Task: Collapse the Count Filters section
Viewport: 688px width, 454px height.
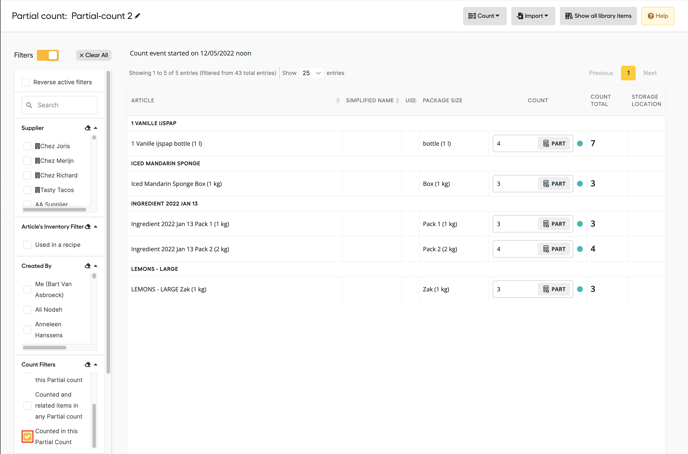Action: [96, 365]
